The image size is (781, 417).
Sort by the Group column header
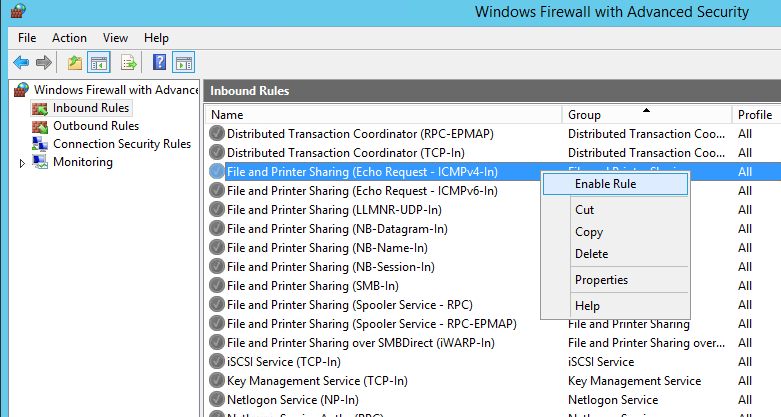(647, 115)
